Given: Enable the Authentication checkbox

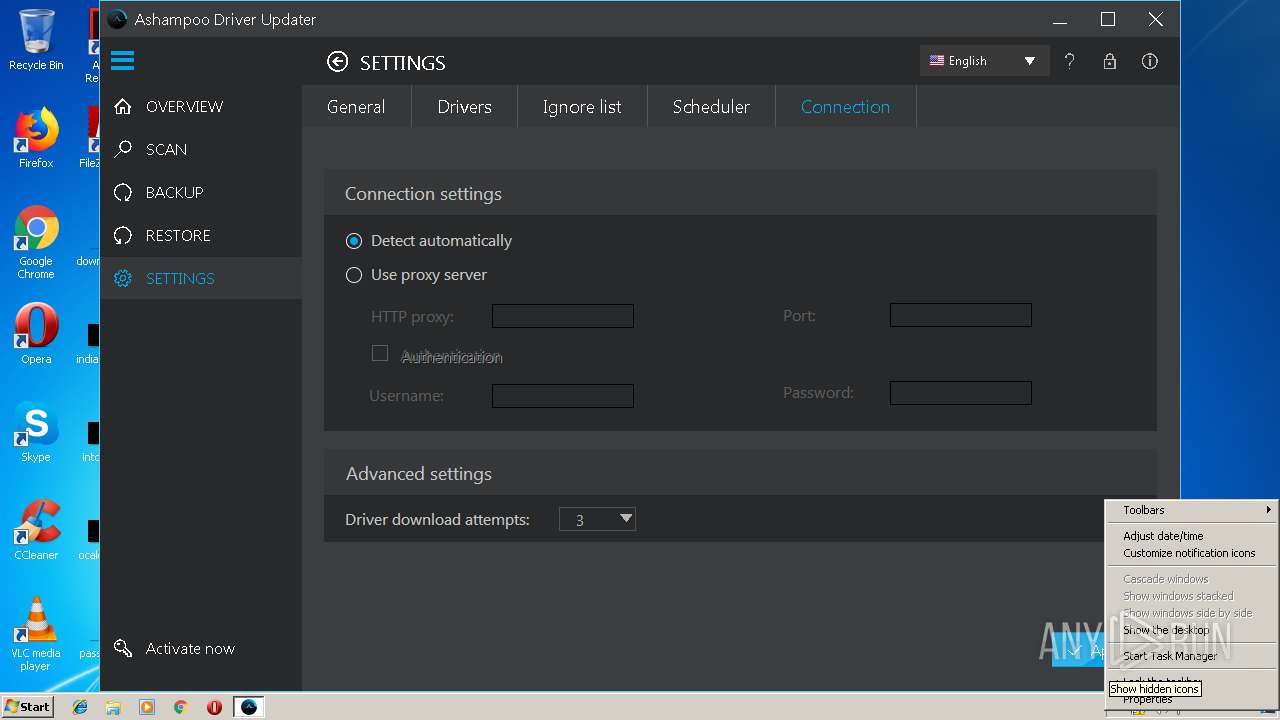Looking at the screenshot, I should [x=380, y=353].
